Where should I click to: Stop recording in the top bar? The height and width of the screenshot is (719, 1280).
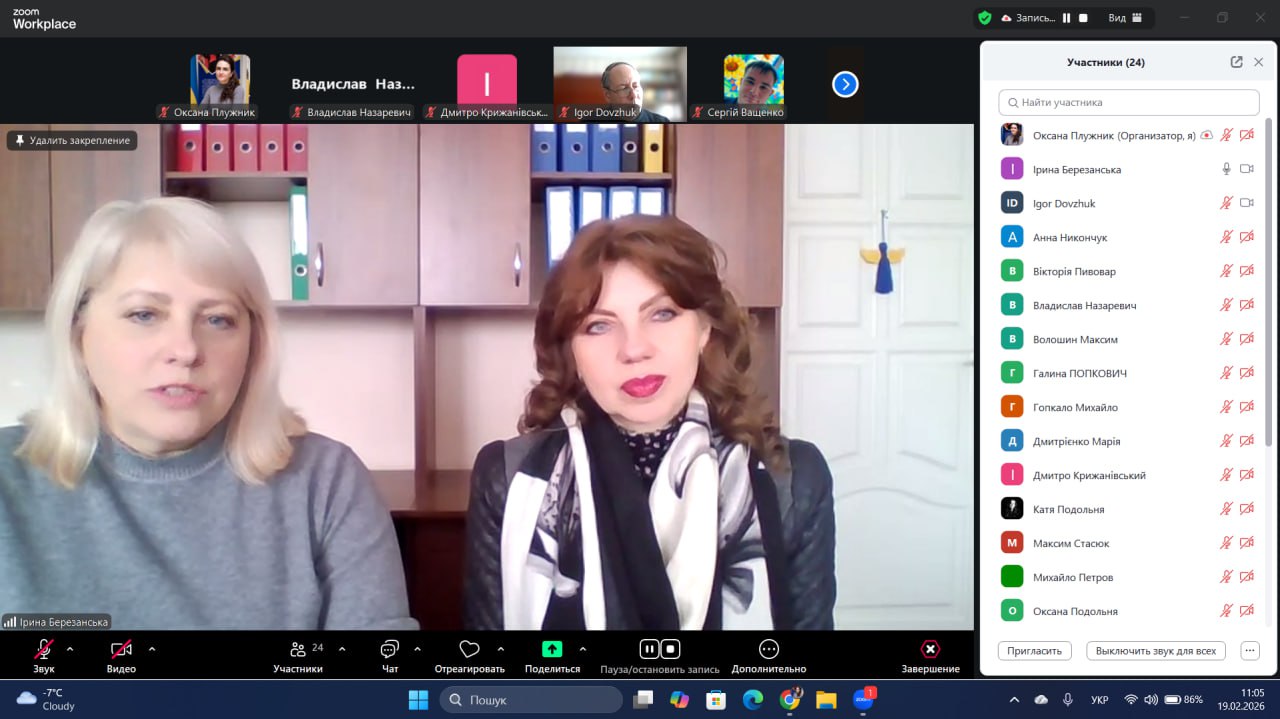tap(1083, 18)
